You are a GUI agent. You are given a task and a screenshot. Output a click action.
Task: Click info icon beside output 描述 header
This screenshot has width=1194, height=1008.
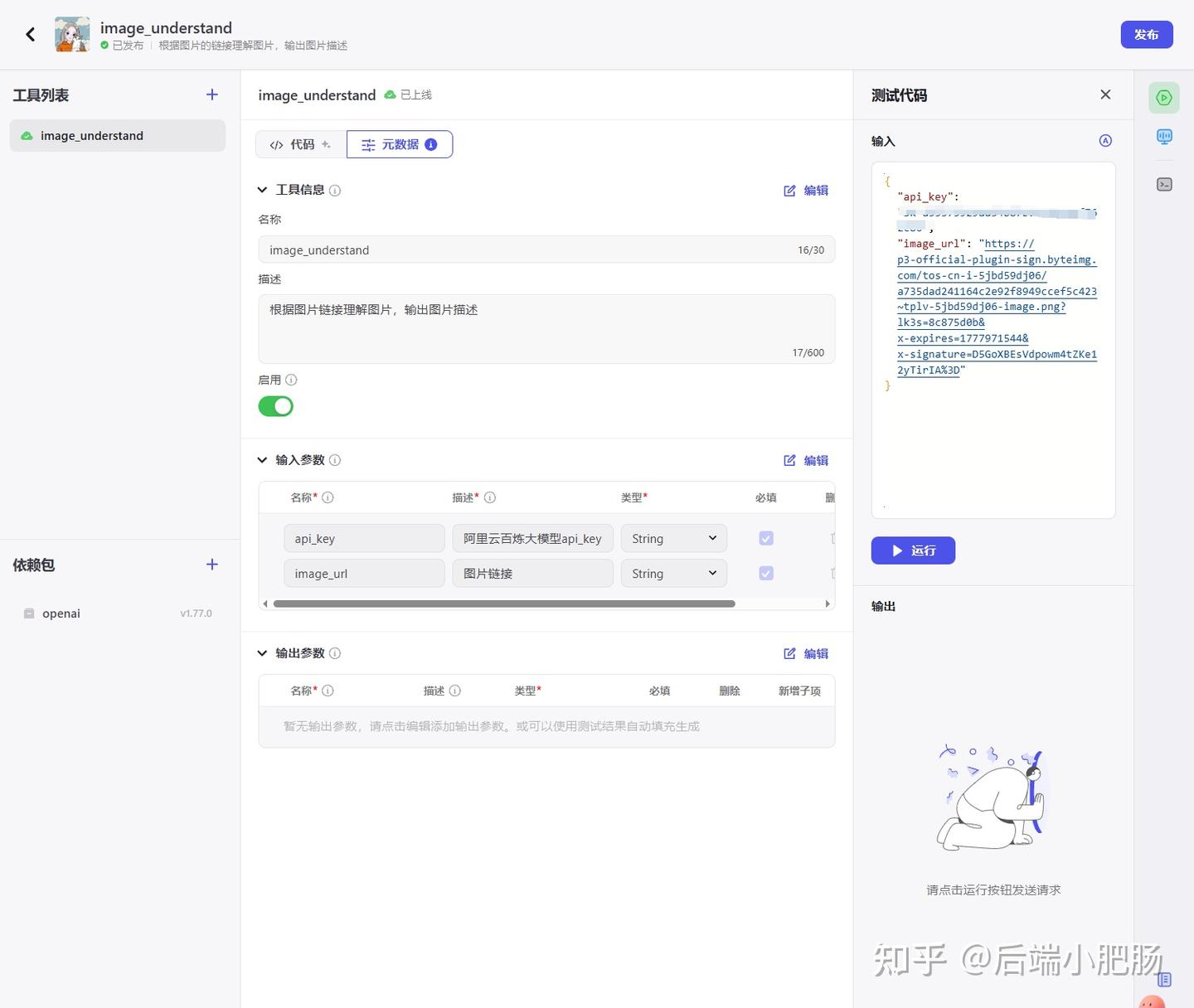pos(454,691)
